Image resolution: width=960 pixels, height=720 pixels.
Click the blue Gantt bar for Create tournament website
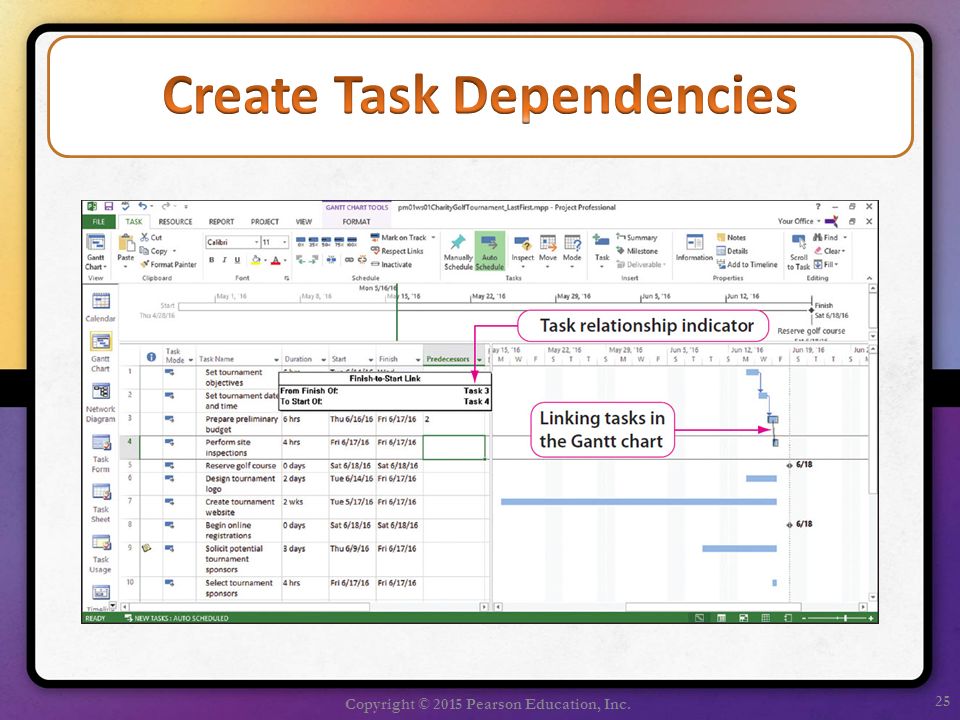click(x=639, y=501)
